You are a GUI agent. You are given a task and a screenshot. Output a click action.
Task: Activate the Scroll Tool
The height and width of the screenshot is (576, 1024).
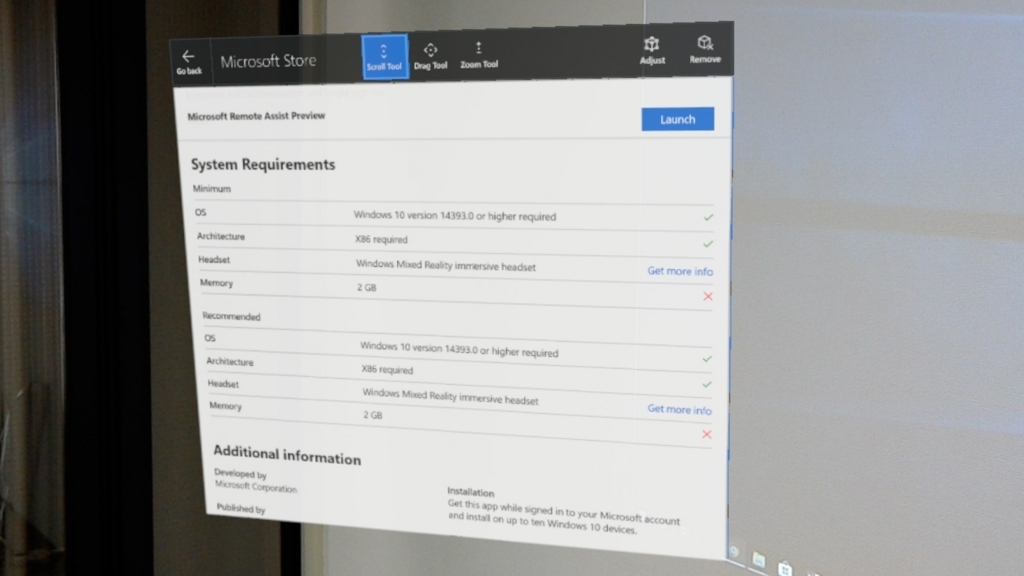384,57
